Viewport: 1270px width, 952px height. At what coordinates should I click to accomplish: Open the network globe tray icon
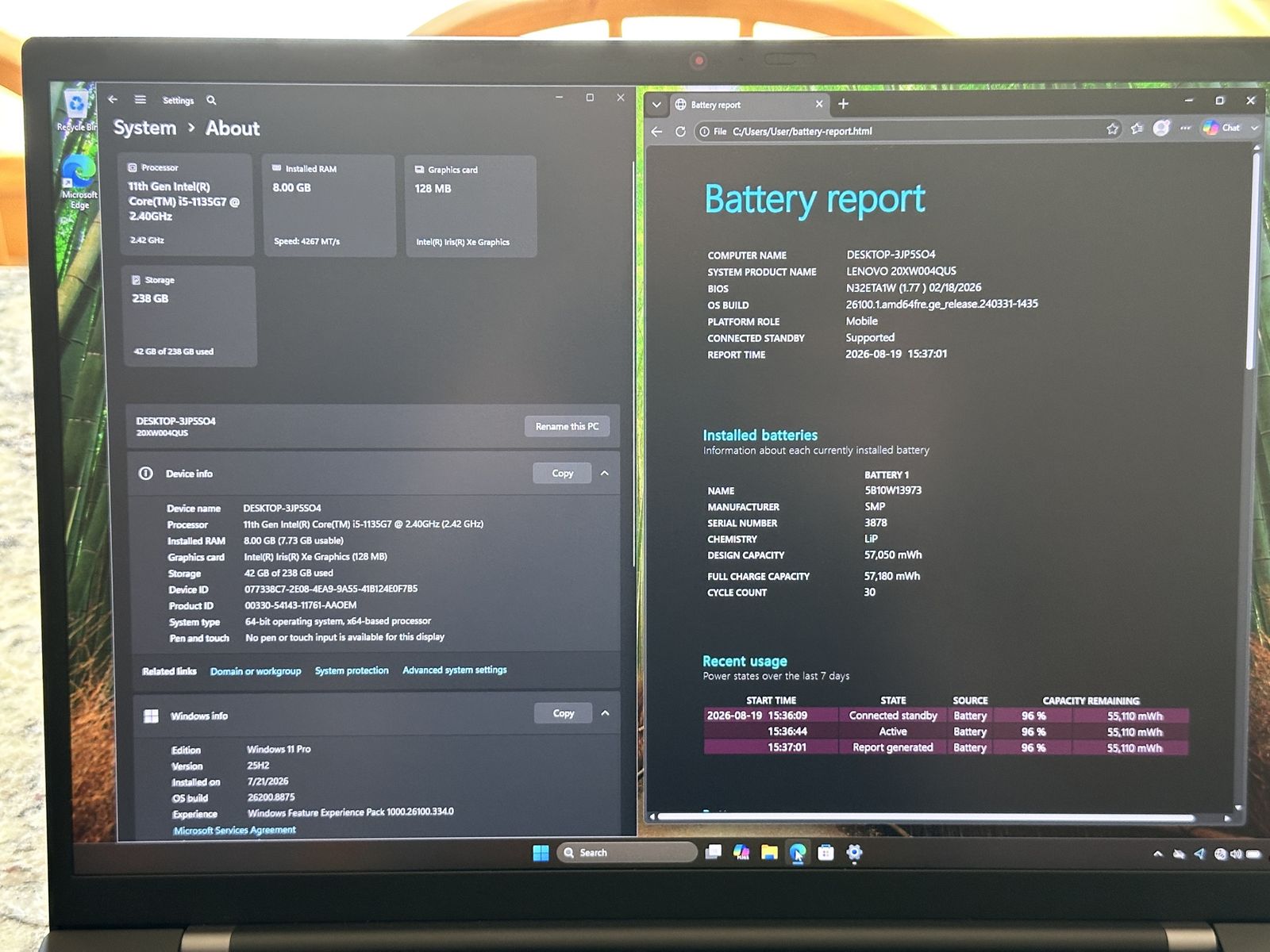pos(1220,854)
